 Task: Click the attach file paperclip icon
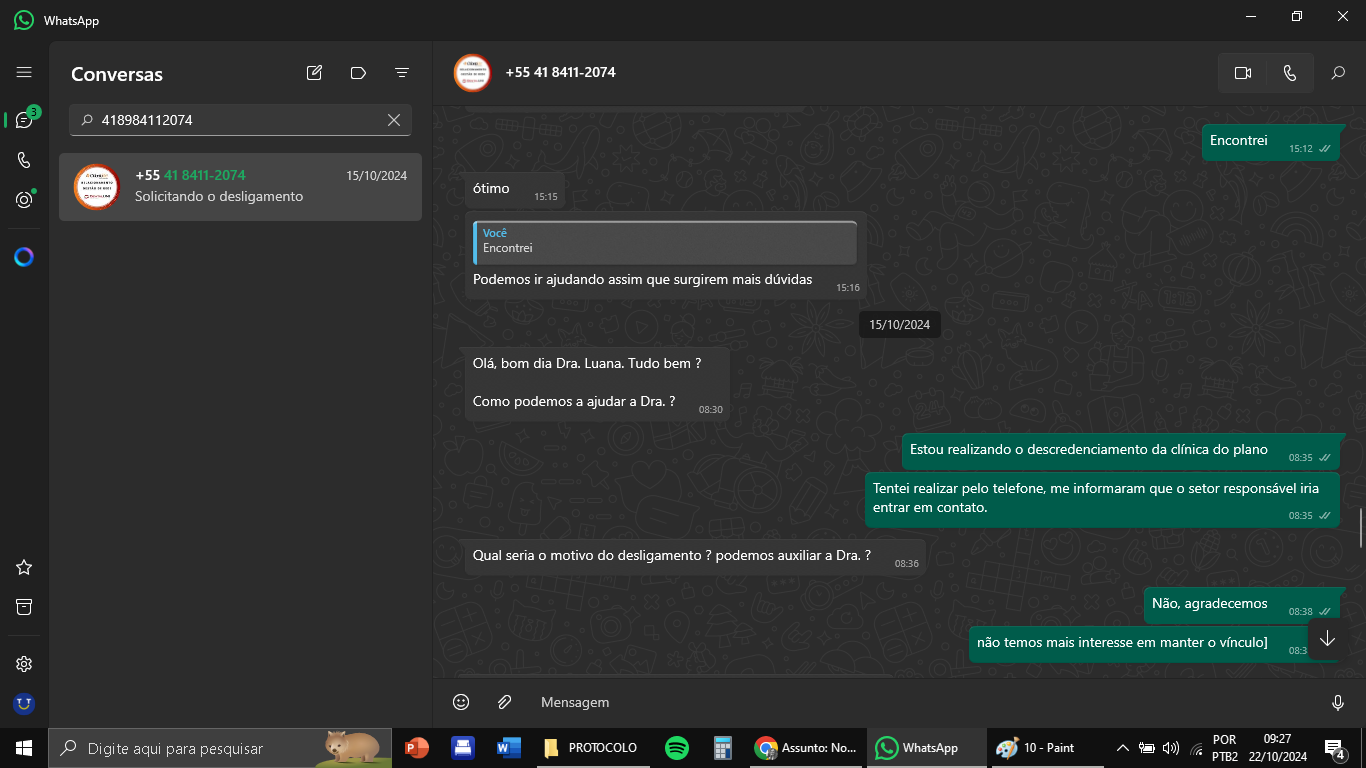click(x=505, y=702)
